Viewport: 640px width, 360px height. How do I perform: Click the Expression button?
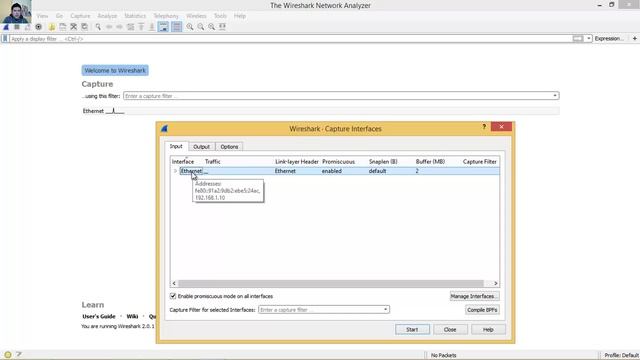(609, 38)
